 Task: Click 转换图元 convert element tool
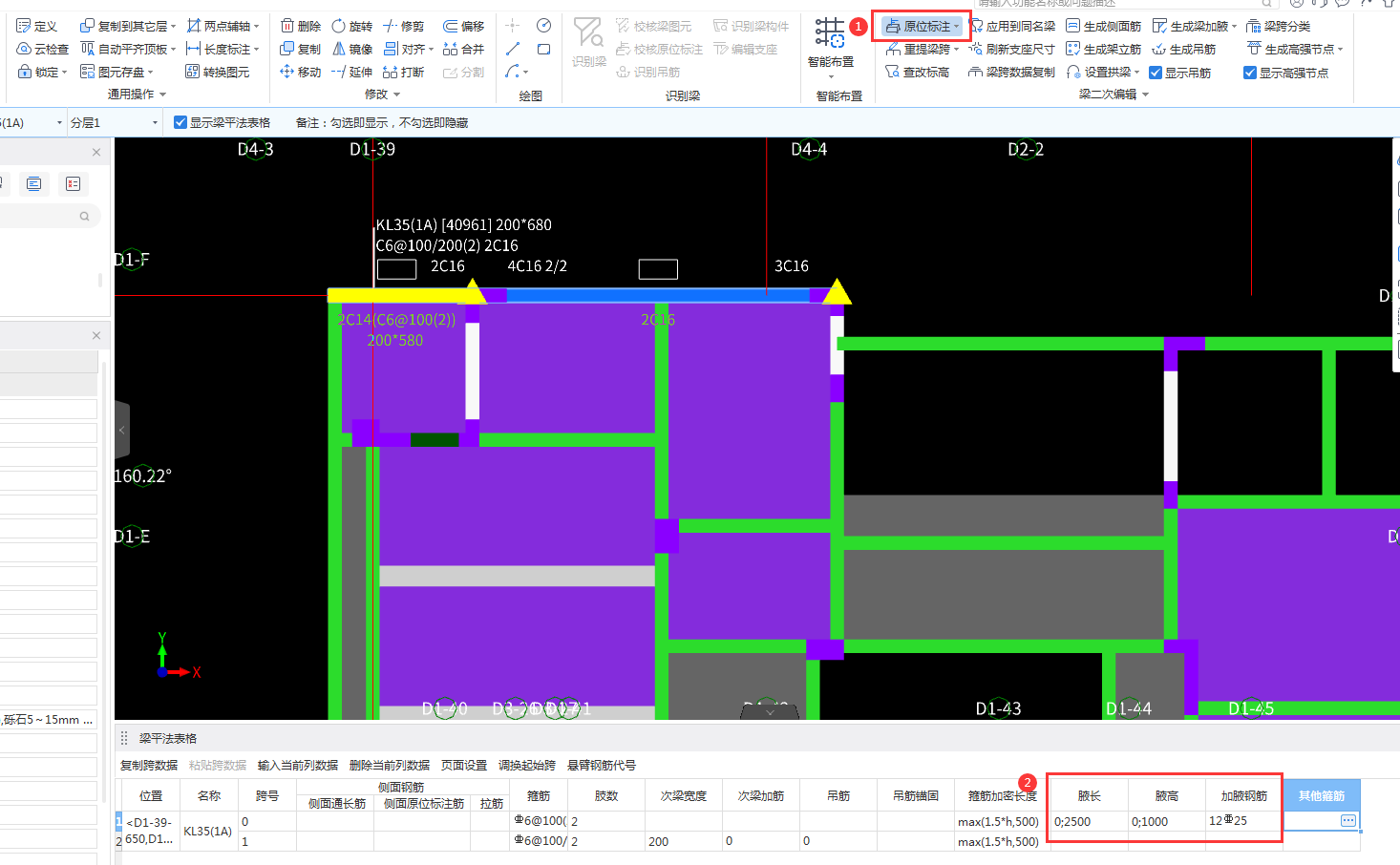(218, 72)
